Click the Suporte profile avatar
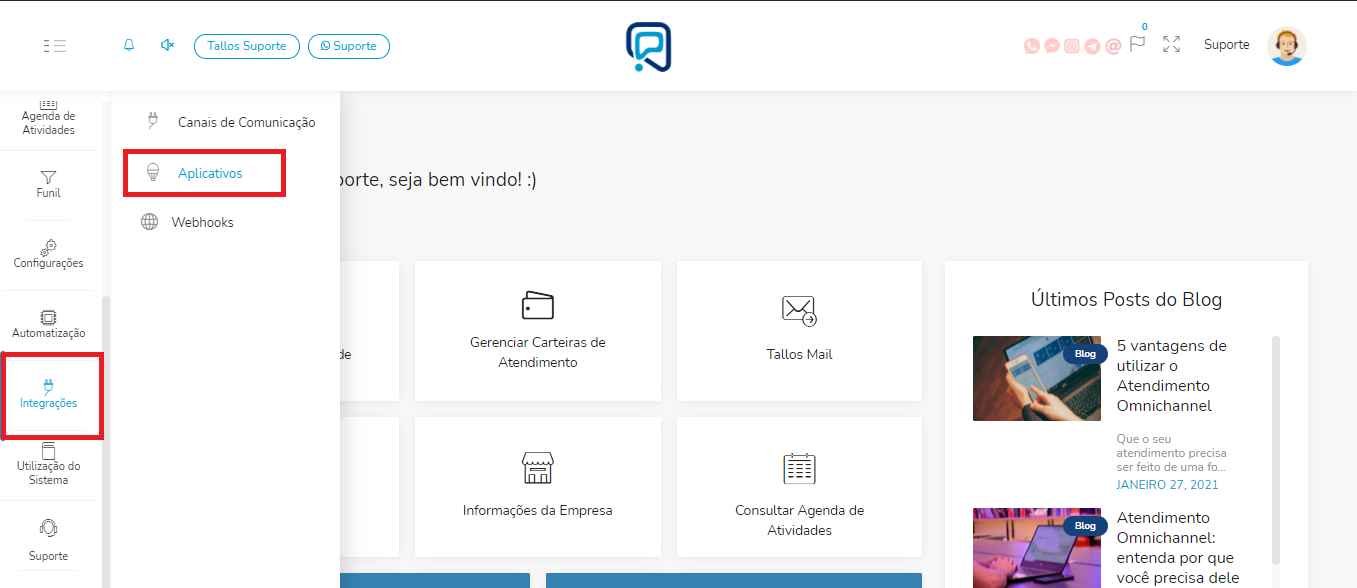1357x588 pixels. pos(1287,45)
